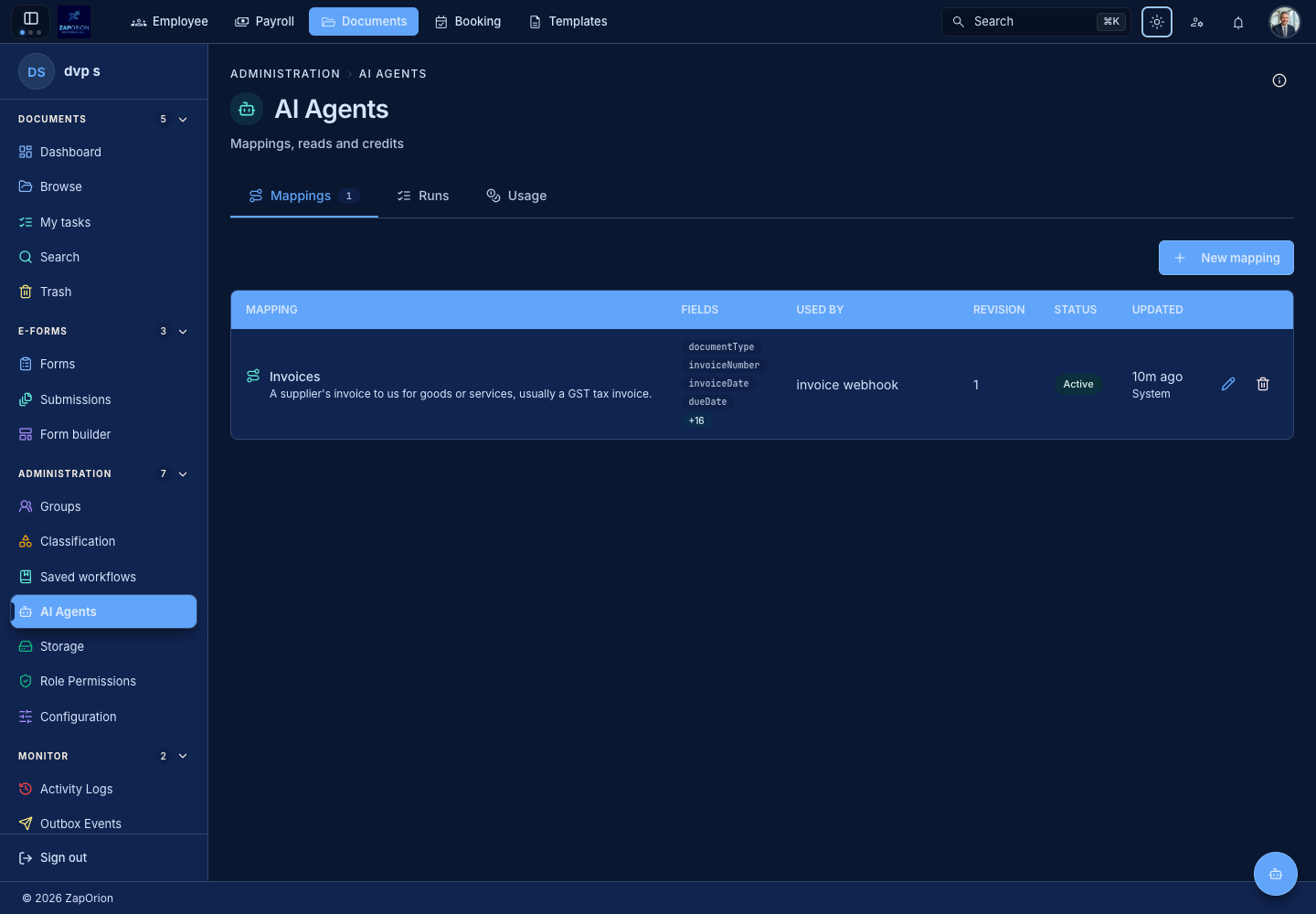
Task: Open Form builder in the sidebar
Action: pyautogui.click(x=103, y=434)
